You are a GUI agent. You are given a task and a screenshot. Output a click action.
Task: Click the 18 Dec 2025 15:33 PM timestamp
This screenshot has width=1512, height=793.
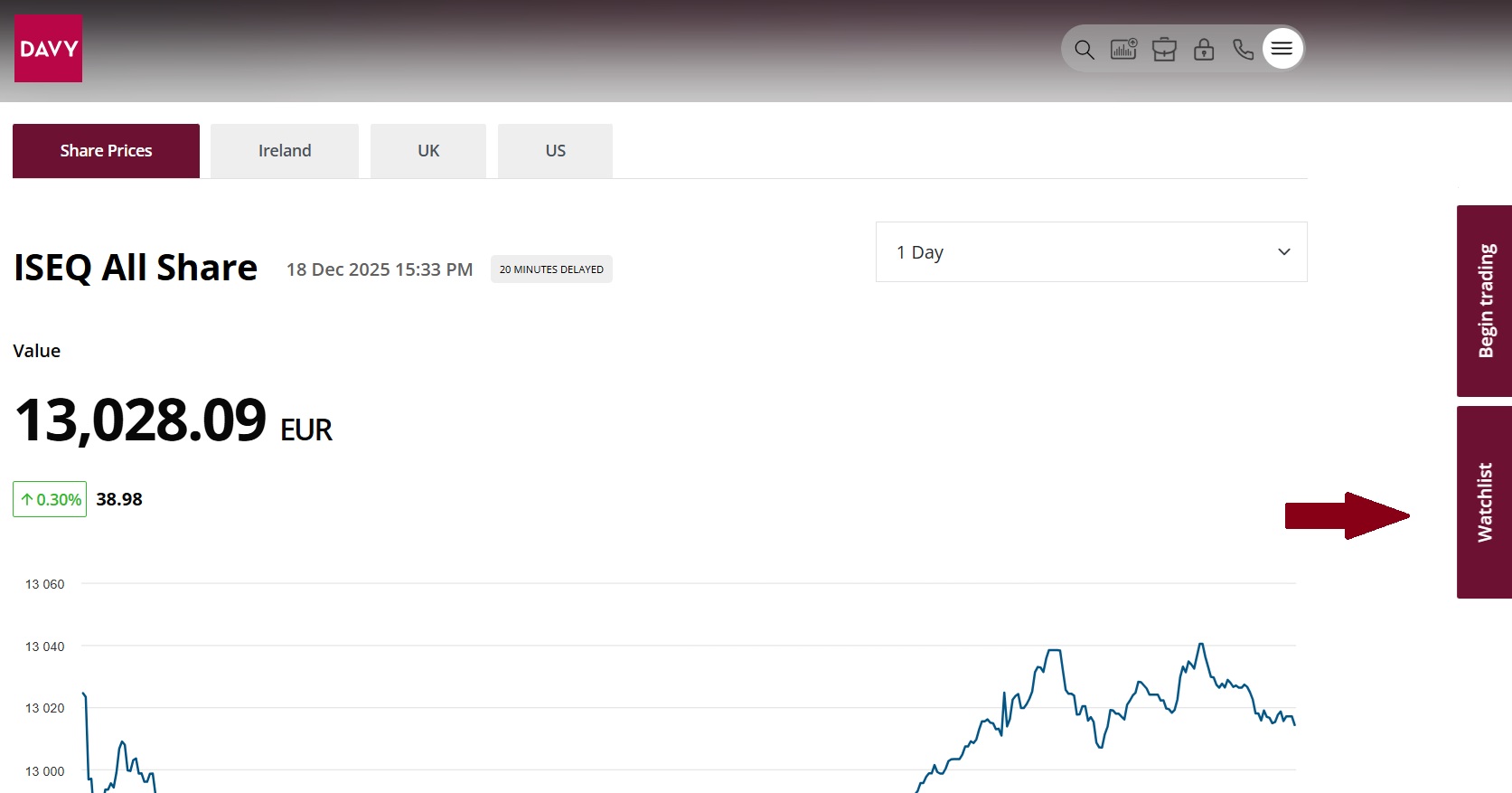coord(380,269)
